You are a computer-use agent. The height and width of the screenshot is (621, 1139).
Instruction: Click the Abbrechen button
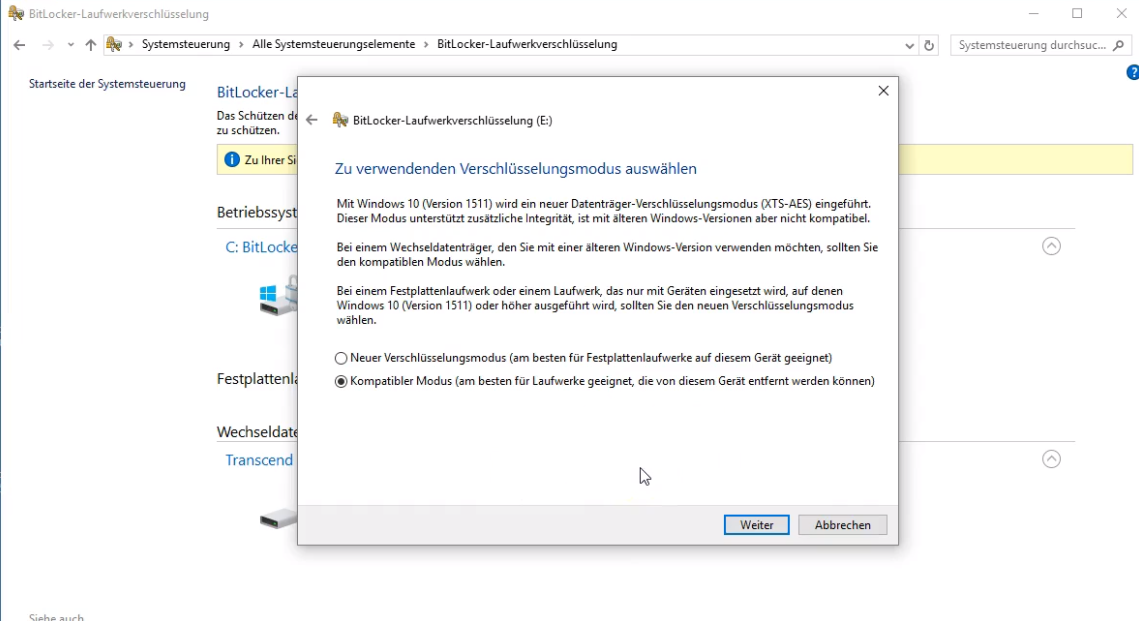(x=843, y=525)
